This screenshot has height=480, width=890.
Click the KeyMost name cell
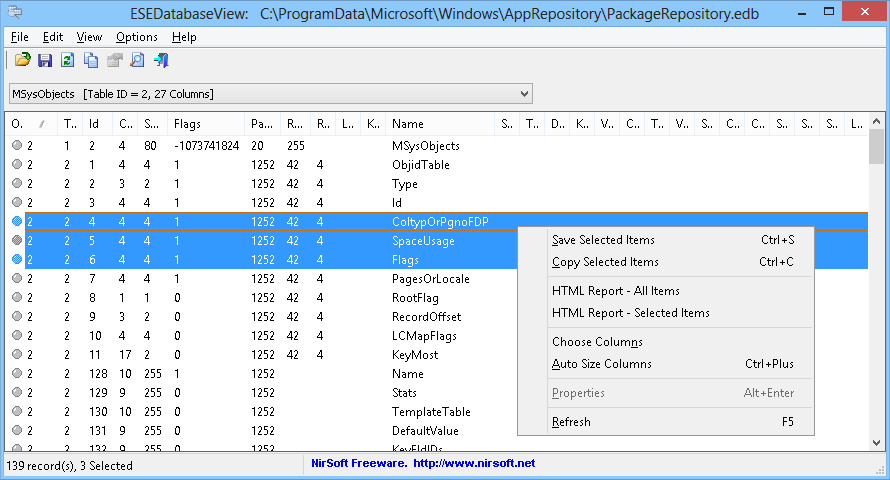415,355
